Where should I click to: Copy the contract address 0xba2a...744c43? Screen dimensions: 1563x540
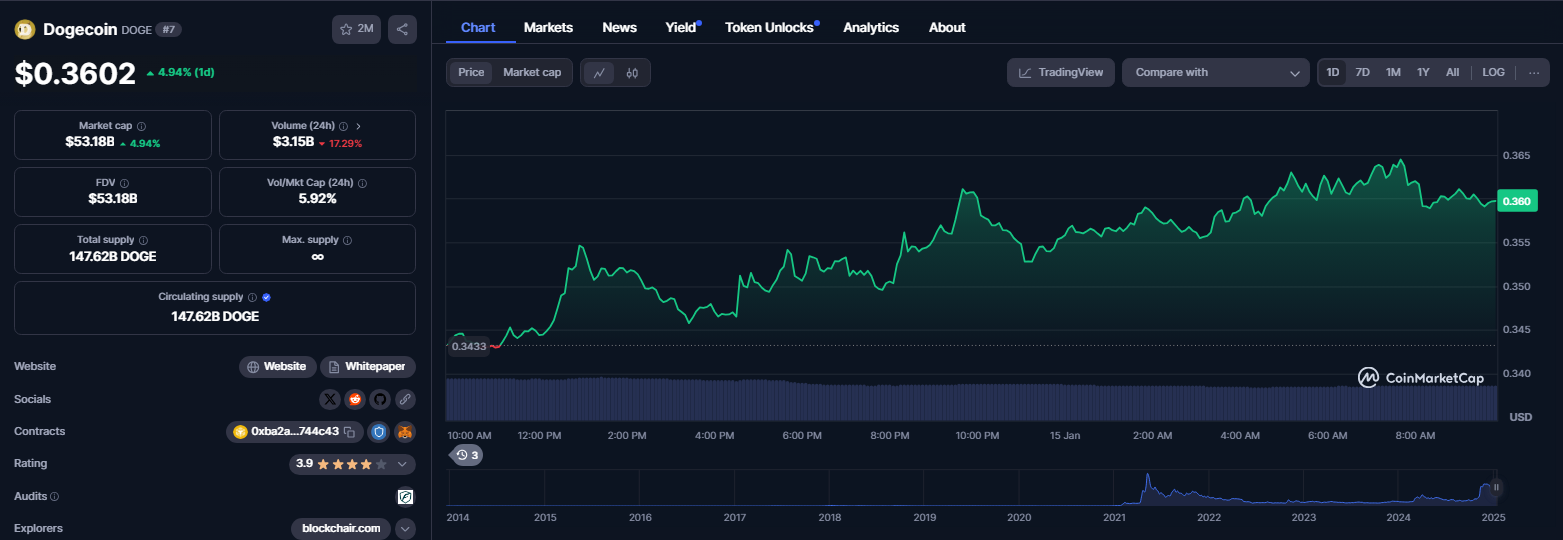pos(349,432)
